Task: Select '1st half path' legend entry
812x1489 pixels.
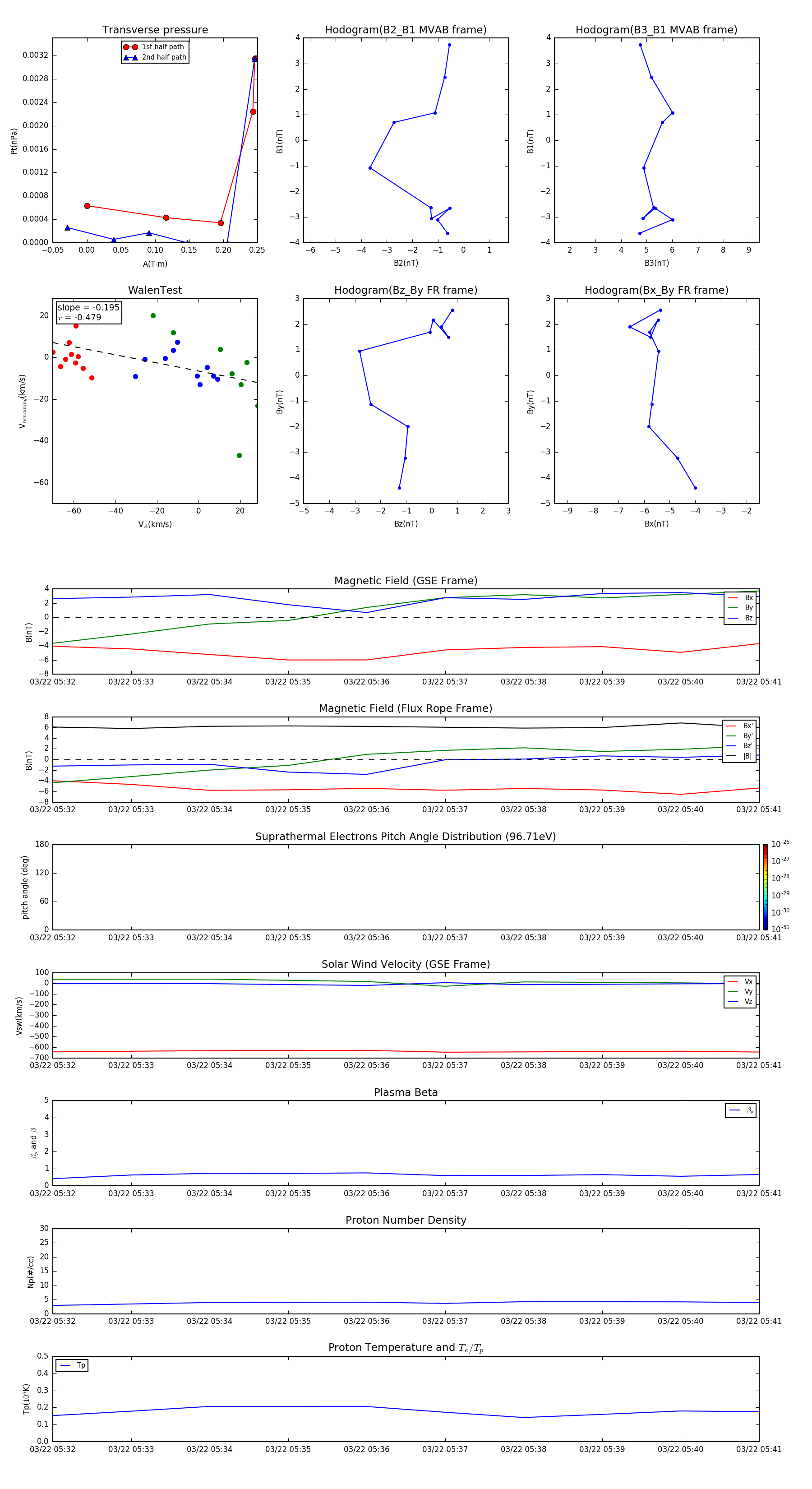Action: click(154, 47)
